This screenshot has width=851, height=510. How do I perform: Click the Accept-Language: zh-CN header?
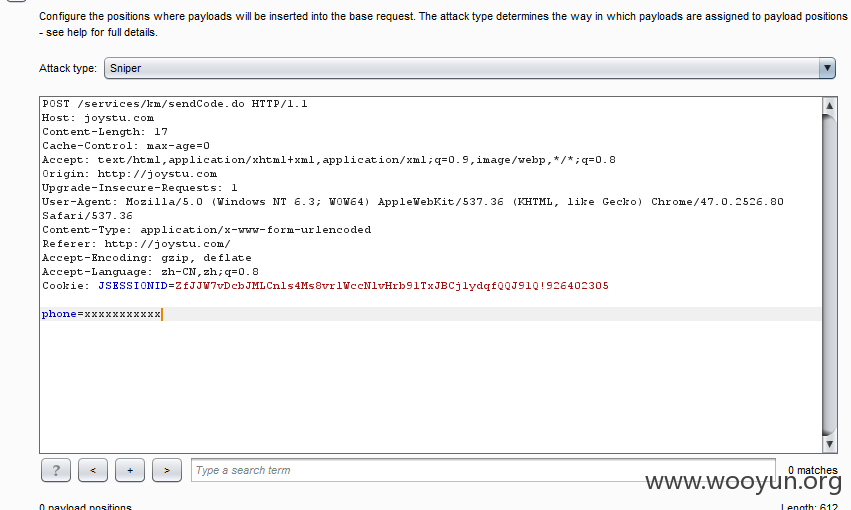pyautogui.click(x=150, y=272)
